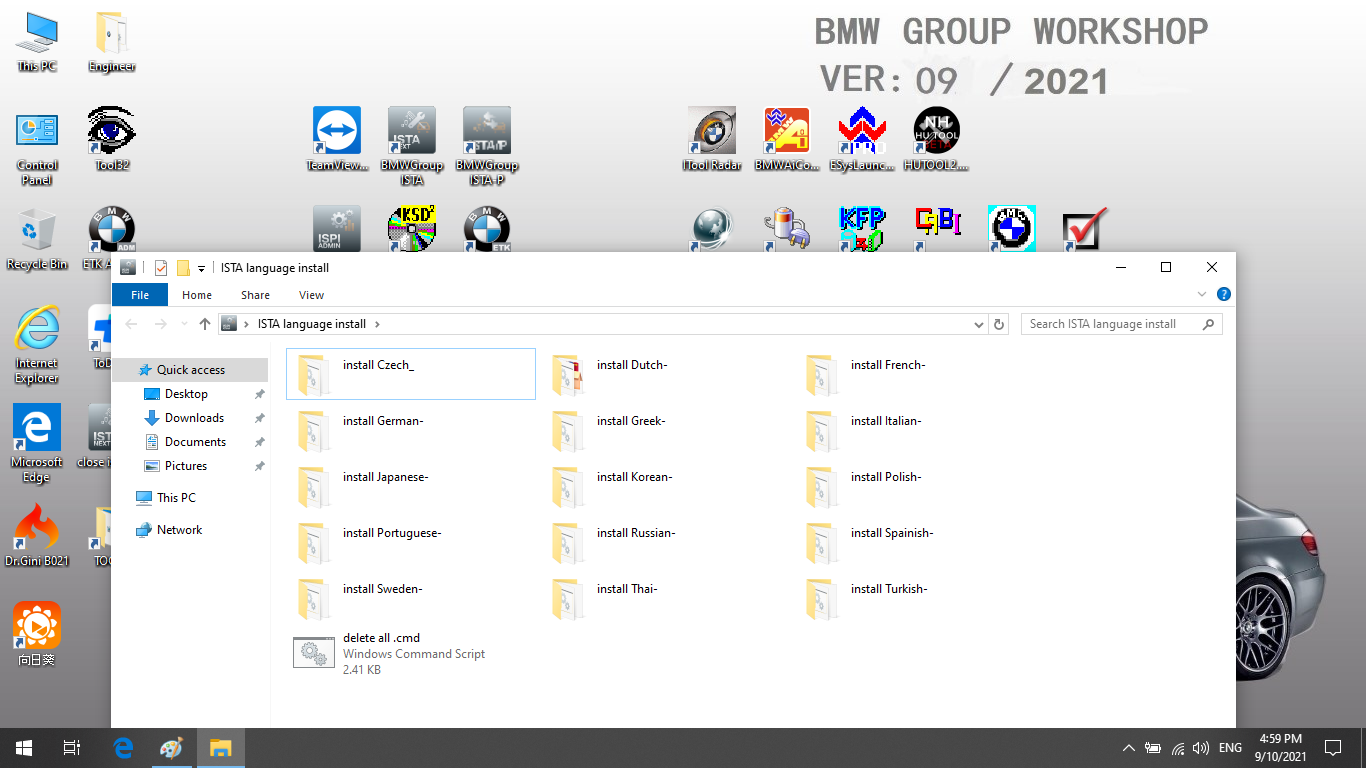Viewport: 1366px width, 768px height.
Task: Switch to the Share ribbon tab
Action: click(x=255, y=295)
